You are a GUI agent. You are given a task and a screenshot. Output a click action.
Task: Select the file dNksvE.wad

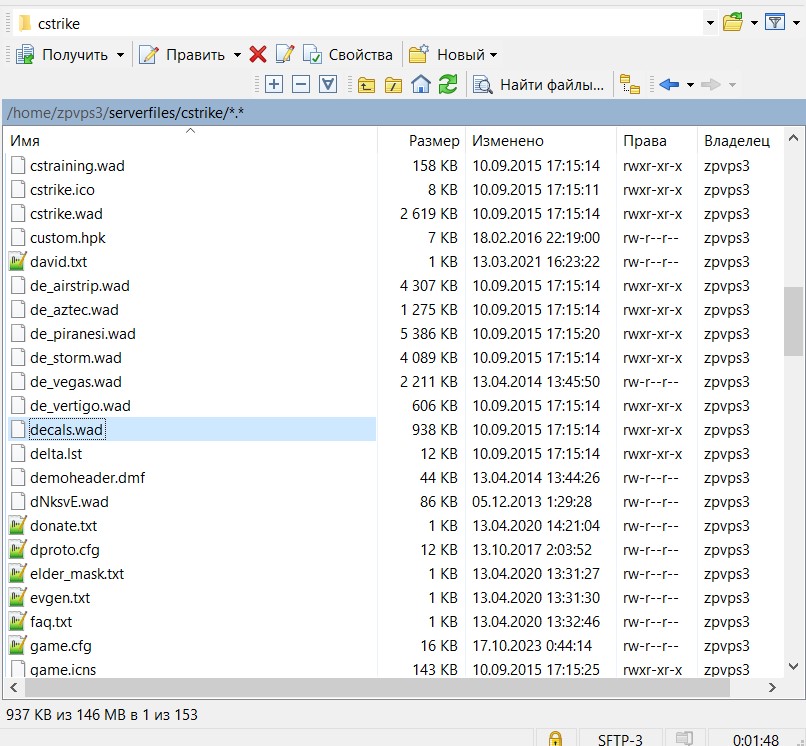69,501
